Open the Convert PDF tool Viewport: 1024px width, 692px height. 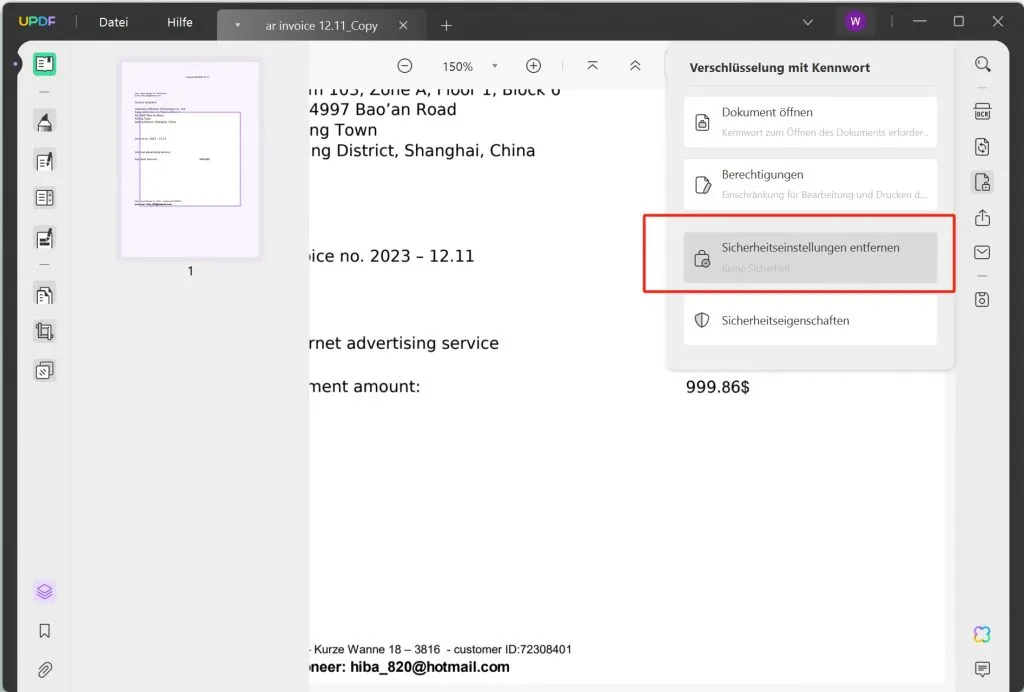click(x=982, y=147)
